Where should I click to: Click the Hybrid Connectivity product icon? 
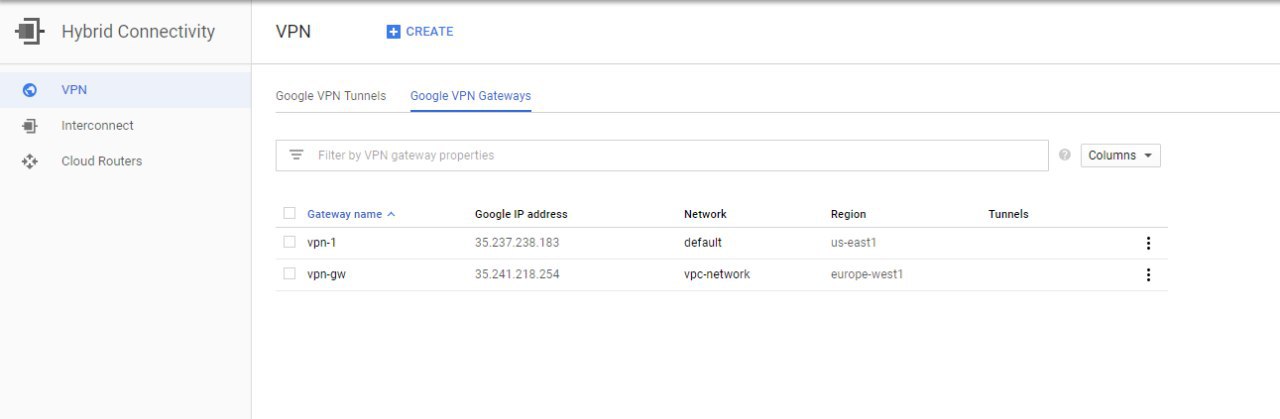click(29, 32)
